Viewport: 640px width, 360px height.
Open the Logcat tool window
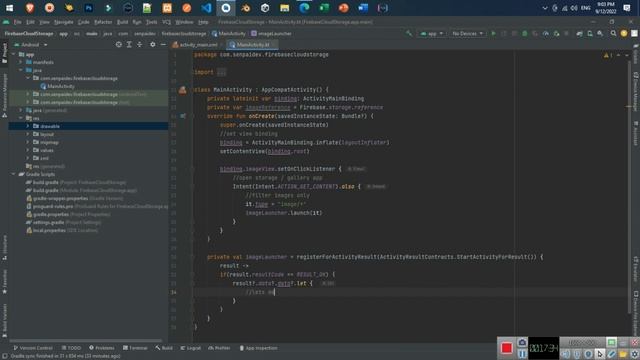[191, 348]
